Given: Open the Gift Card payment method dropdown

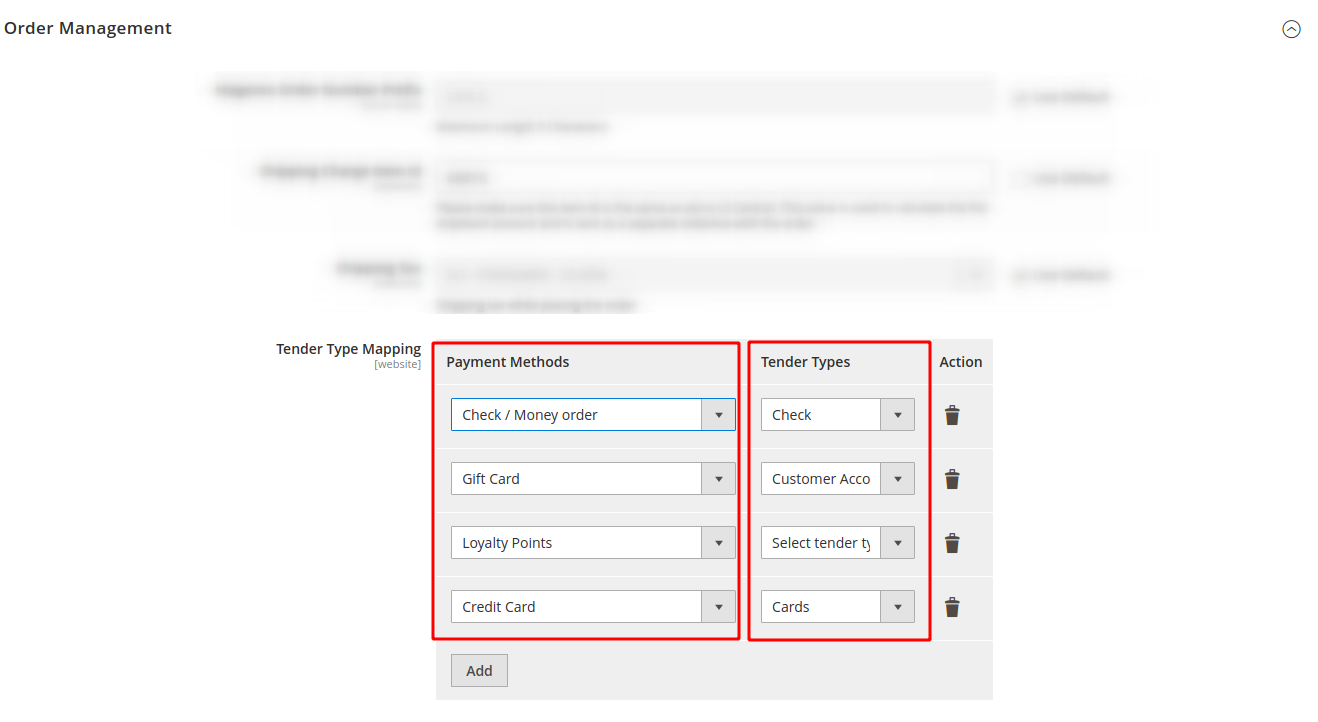Looking at the screenshot, I should click(593, 479).
